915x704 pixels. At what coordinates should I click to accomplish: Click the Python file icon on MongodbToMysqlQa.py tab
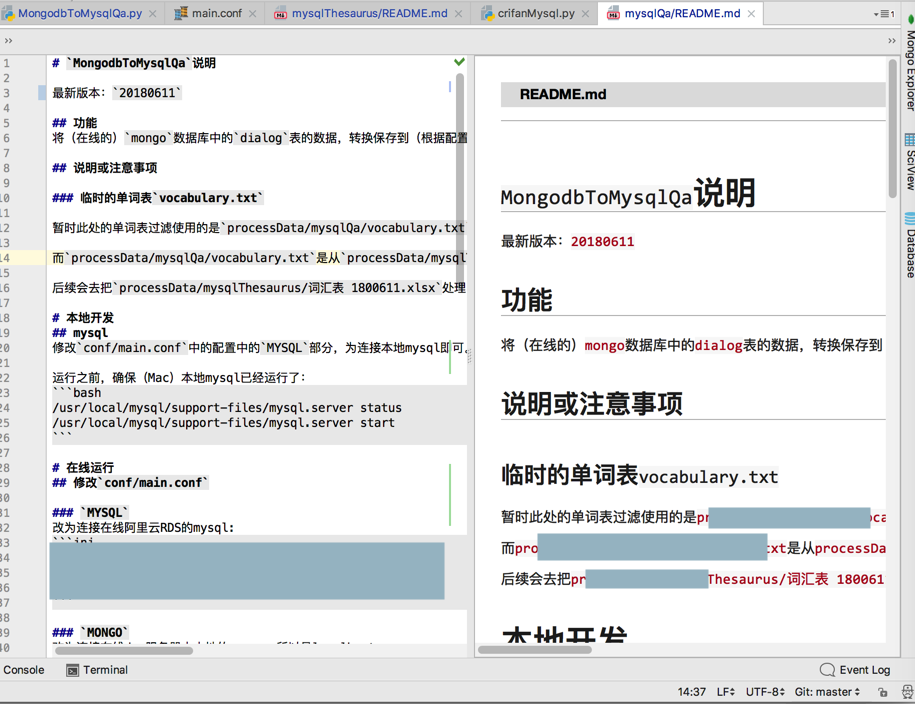pyautogui.click(x=8, y=13)
